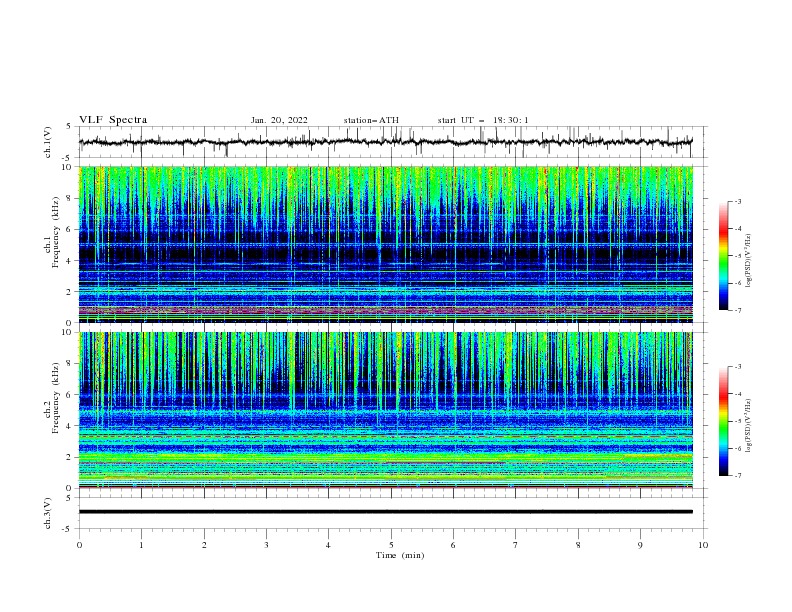Click time axis tick label "9"
Screen dimensions: 792x612
click(x=640, y=545)
